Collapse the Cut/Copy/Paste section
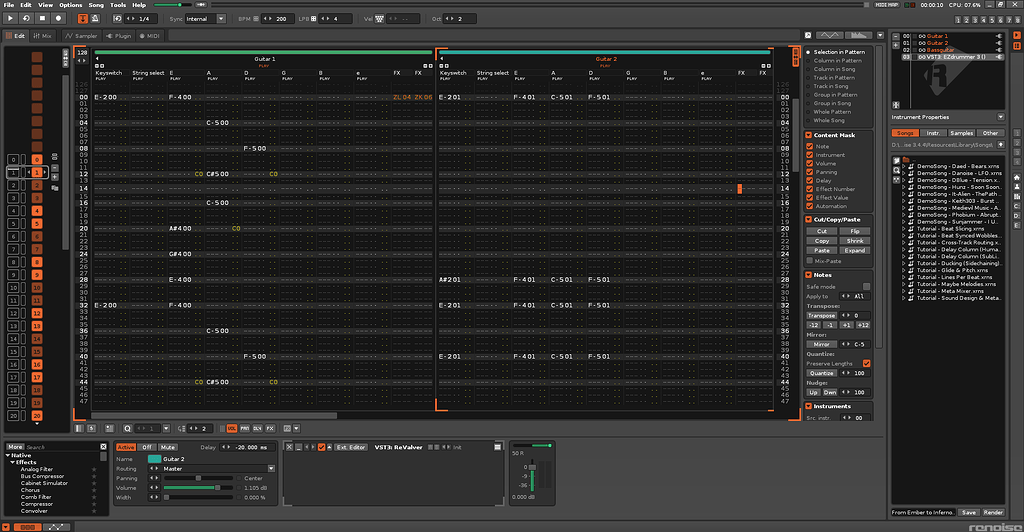This screenshot has width=1024, height=532. click(808, 219)
